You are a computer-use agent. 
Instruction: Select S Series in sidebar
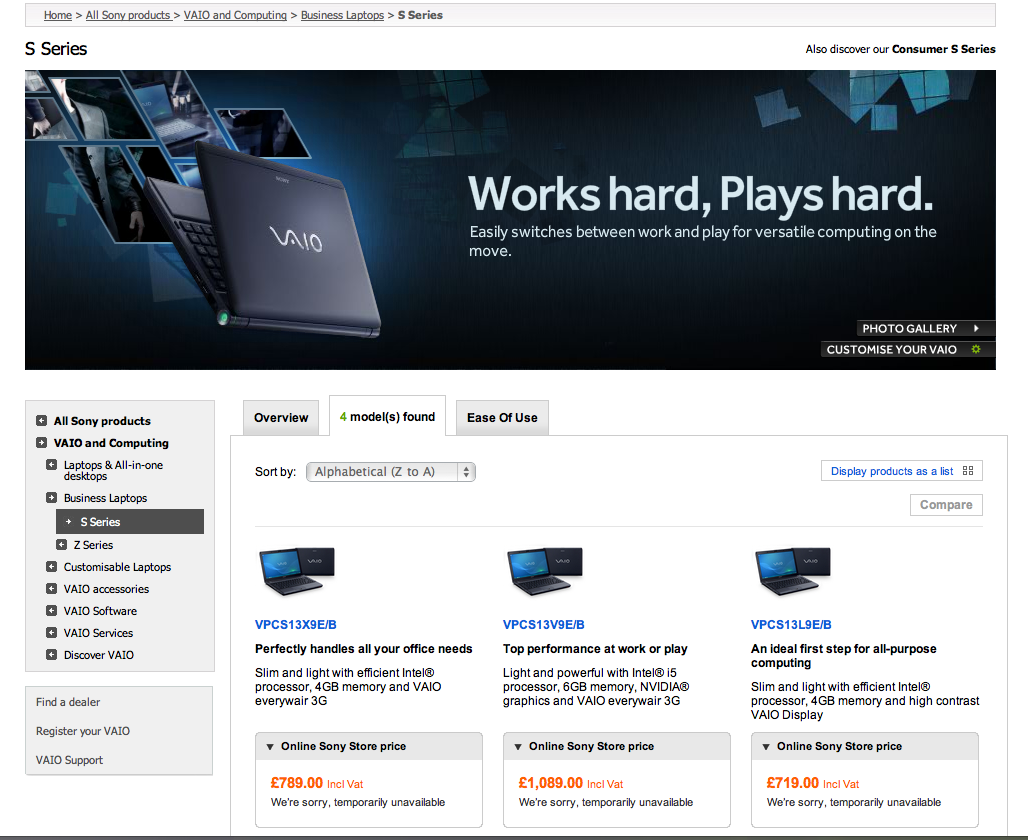click(130, 521)
